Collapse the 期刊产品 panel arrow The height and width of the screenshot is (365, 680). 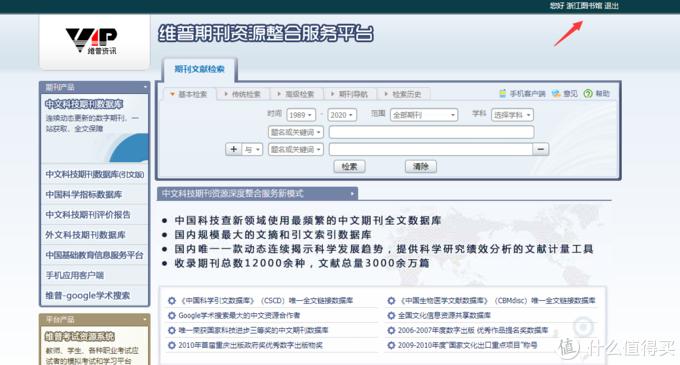click(x=145, y=87)
